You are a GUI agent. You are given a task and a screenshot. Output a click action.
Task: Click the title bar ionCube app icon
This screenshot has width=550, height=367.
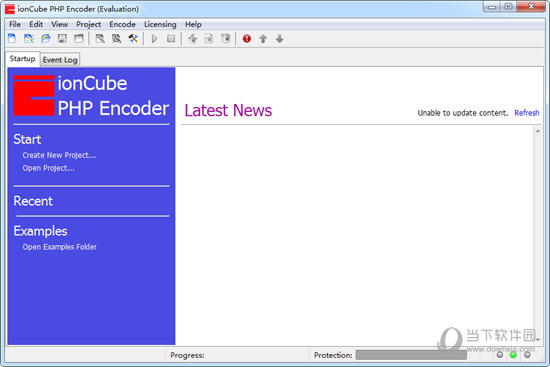click(10, 9)
